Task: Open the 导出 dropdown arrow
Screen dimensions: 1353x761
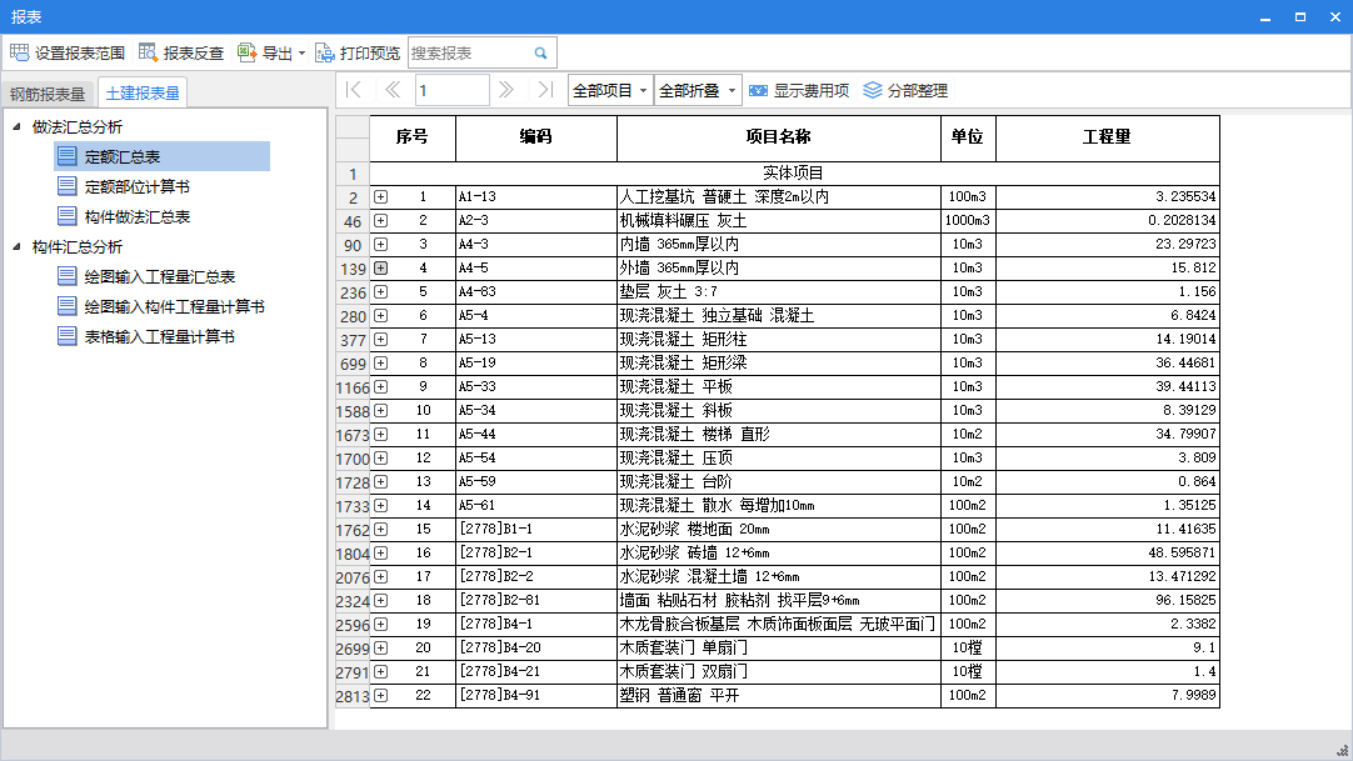Action: pyautogui.click(x=302, y=54)
